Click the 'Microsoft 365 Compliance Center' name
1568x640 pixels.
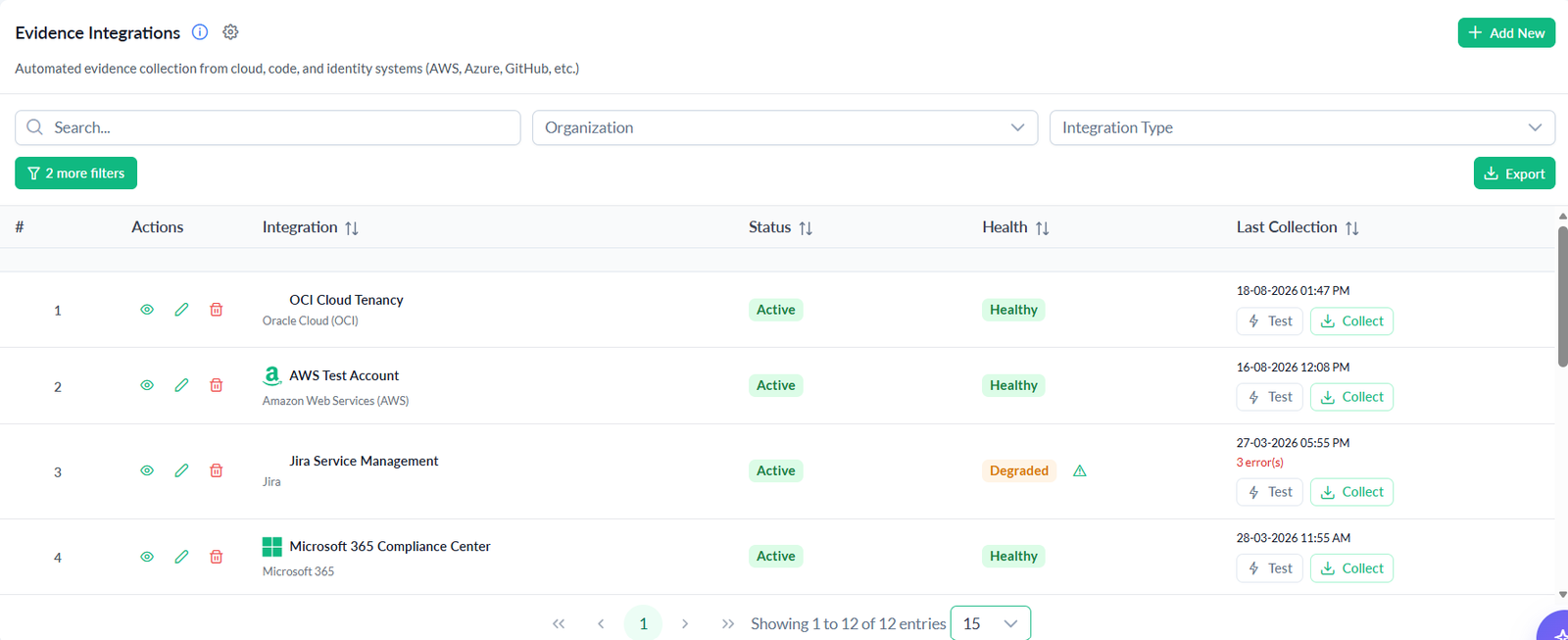390,546
